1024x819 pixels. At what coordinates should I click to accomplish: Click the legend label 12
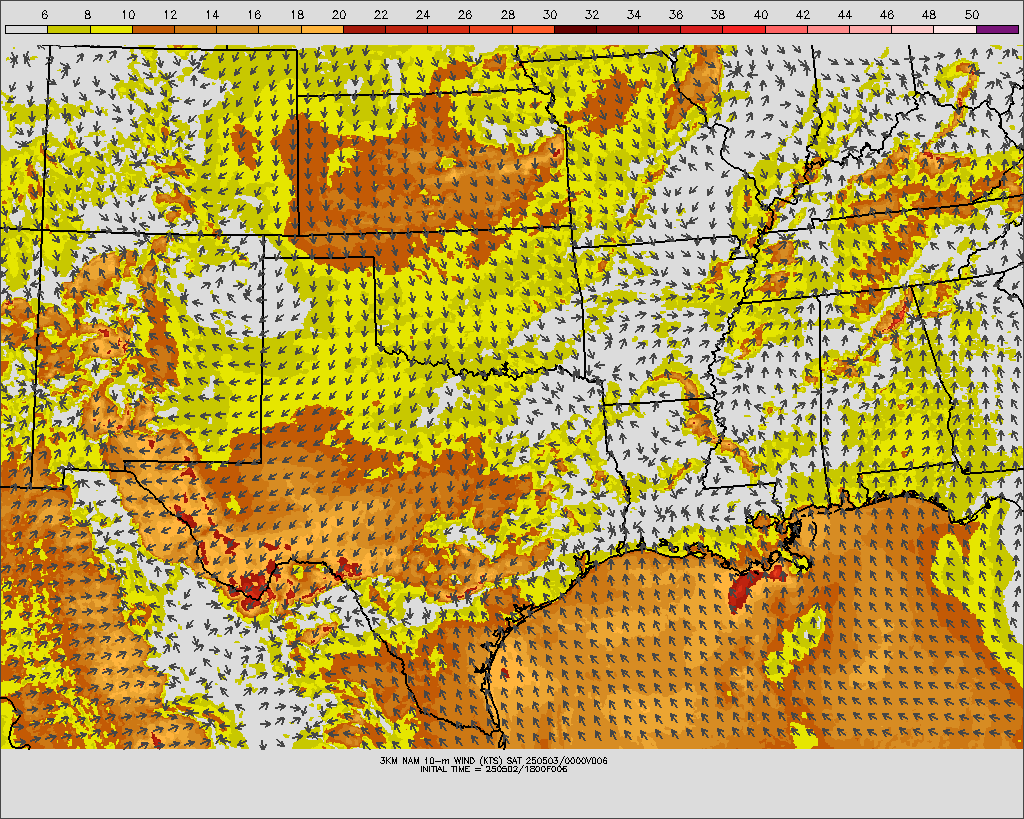[x=170, y=14]
